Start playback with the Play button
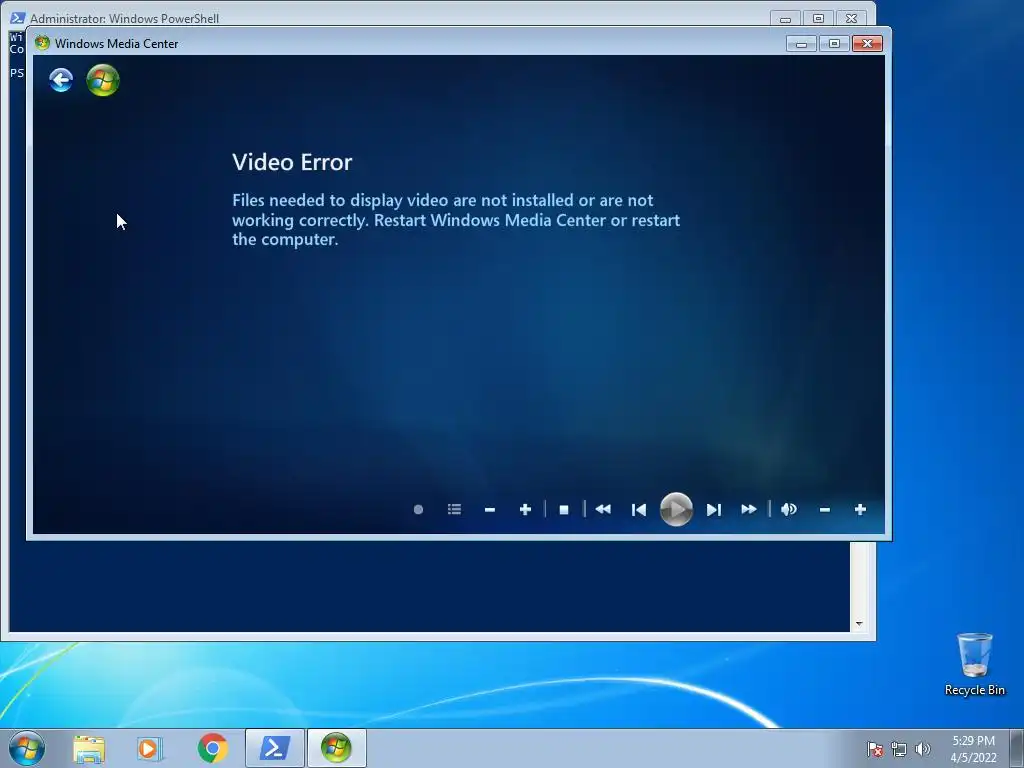The image size is (1024, 768). [x=676, y=509]
